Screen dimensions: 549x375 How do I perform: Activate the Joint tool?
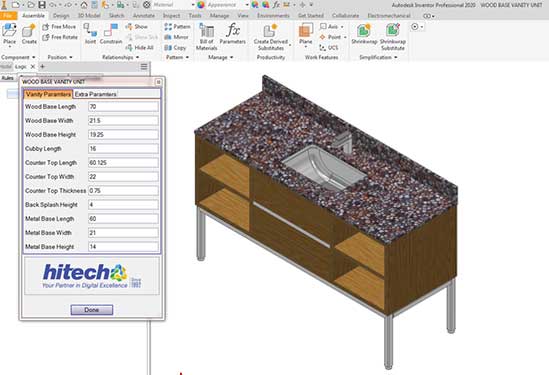pos(90,34)
